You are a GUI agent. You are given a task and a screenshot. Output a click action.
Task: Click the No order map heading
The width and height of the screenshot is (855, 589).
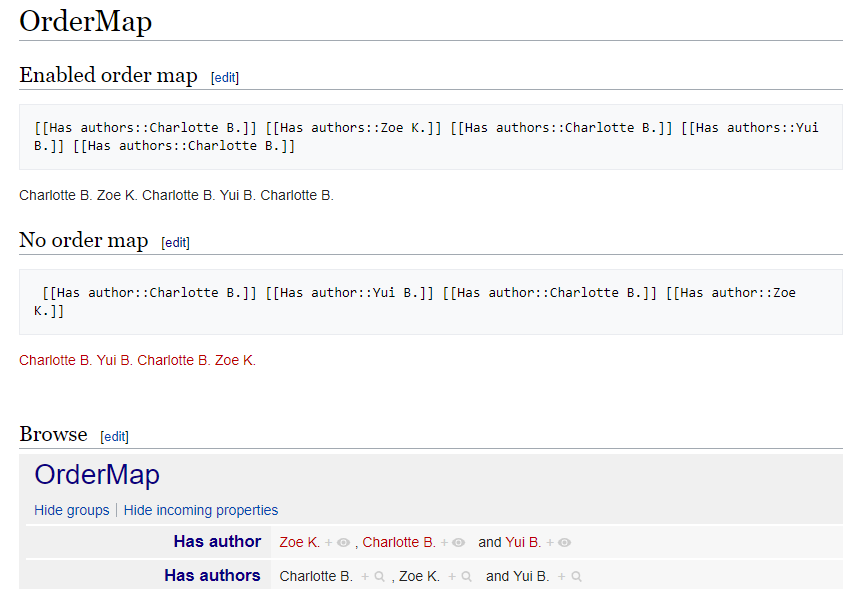[x=83, y=241]
